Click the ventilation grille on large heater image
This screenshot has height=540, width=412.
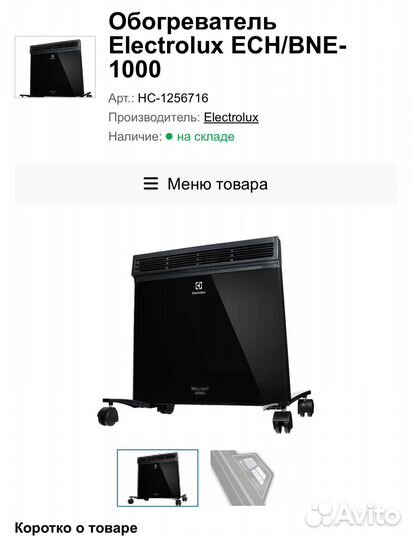[x=205, y=258]
